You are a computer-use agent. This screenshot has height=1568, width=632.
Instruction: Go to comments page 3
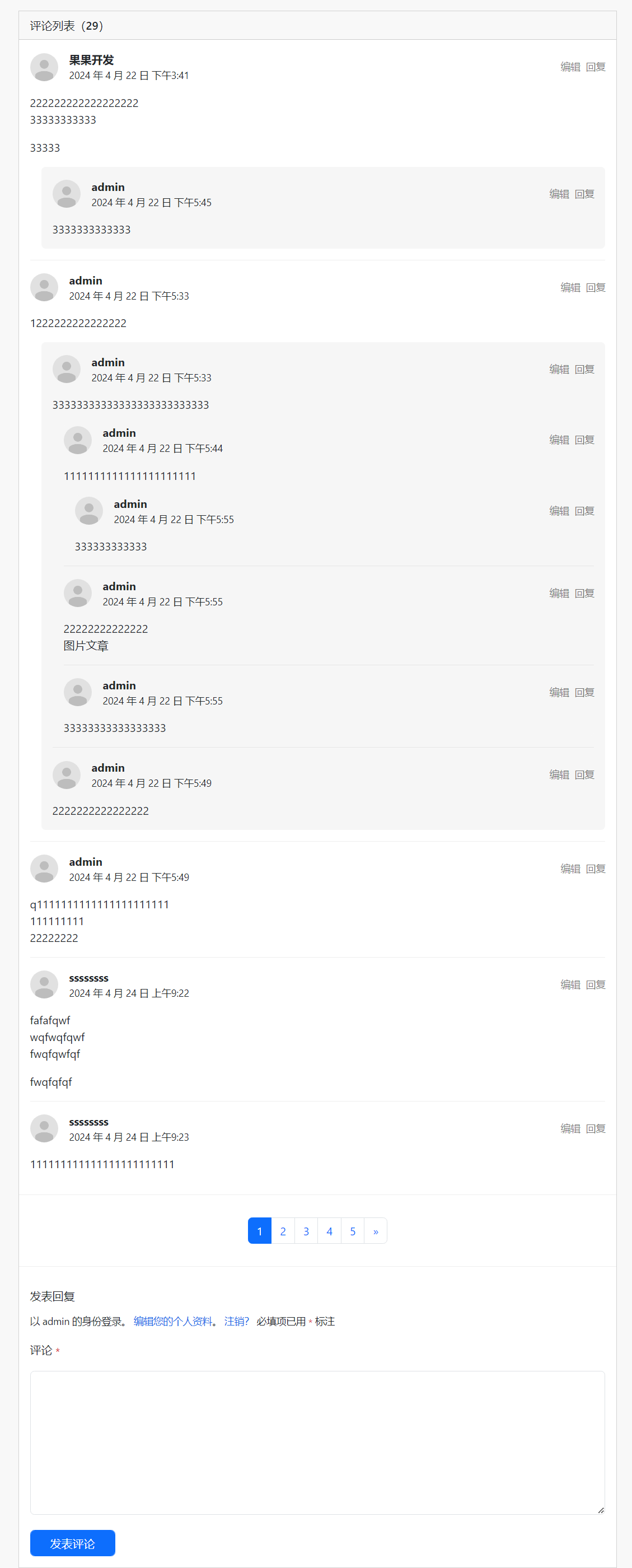[306, 1231]
